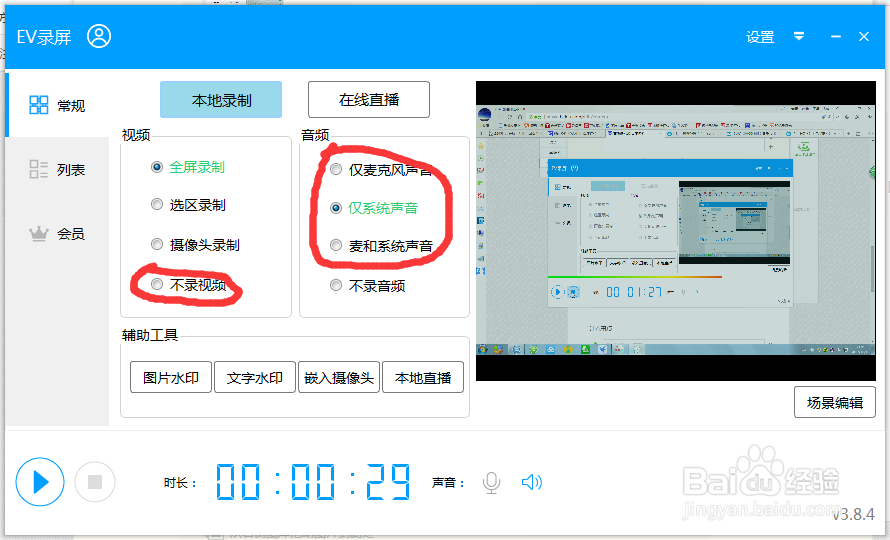Select the 仅系统声音 radio option

[x=374, y=208]
